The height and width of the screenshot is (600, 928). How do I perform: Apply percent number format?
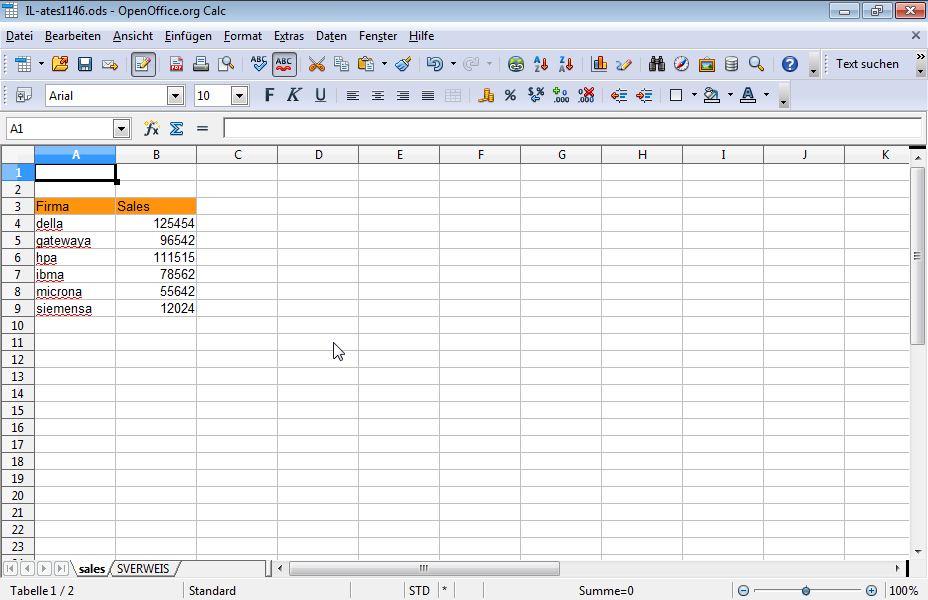pyautogui.click(x=511, y=95)
